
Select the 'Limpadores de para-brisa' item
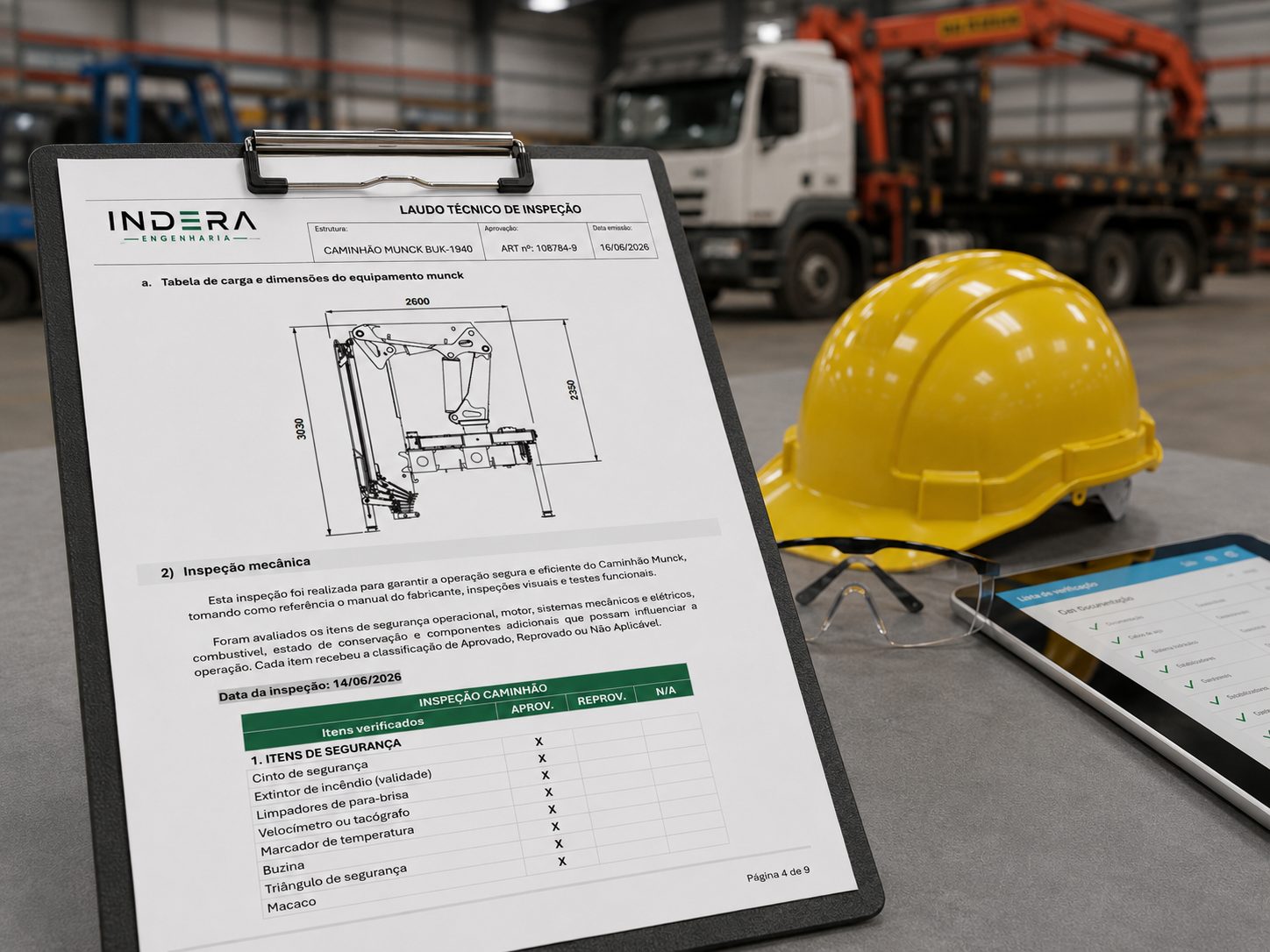click(332, 806)
